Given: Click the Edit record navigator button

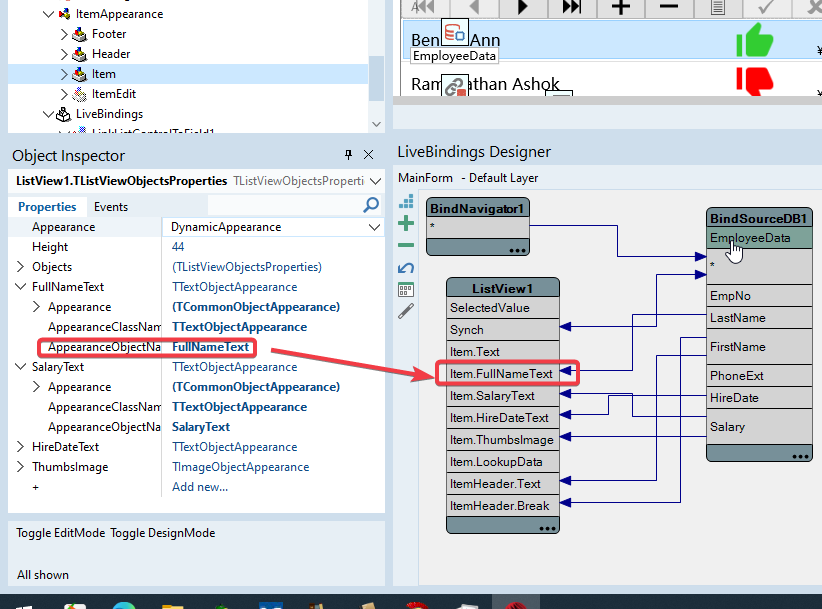Looking at the screenshot, I should pos(718,7).
